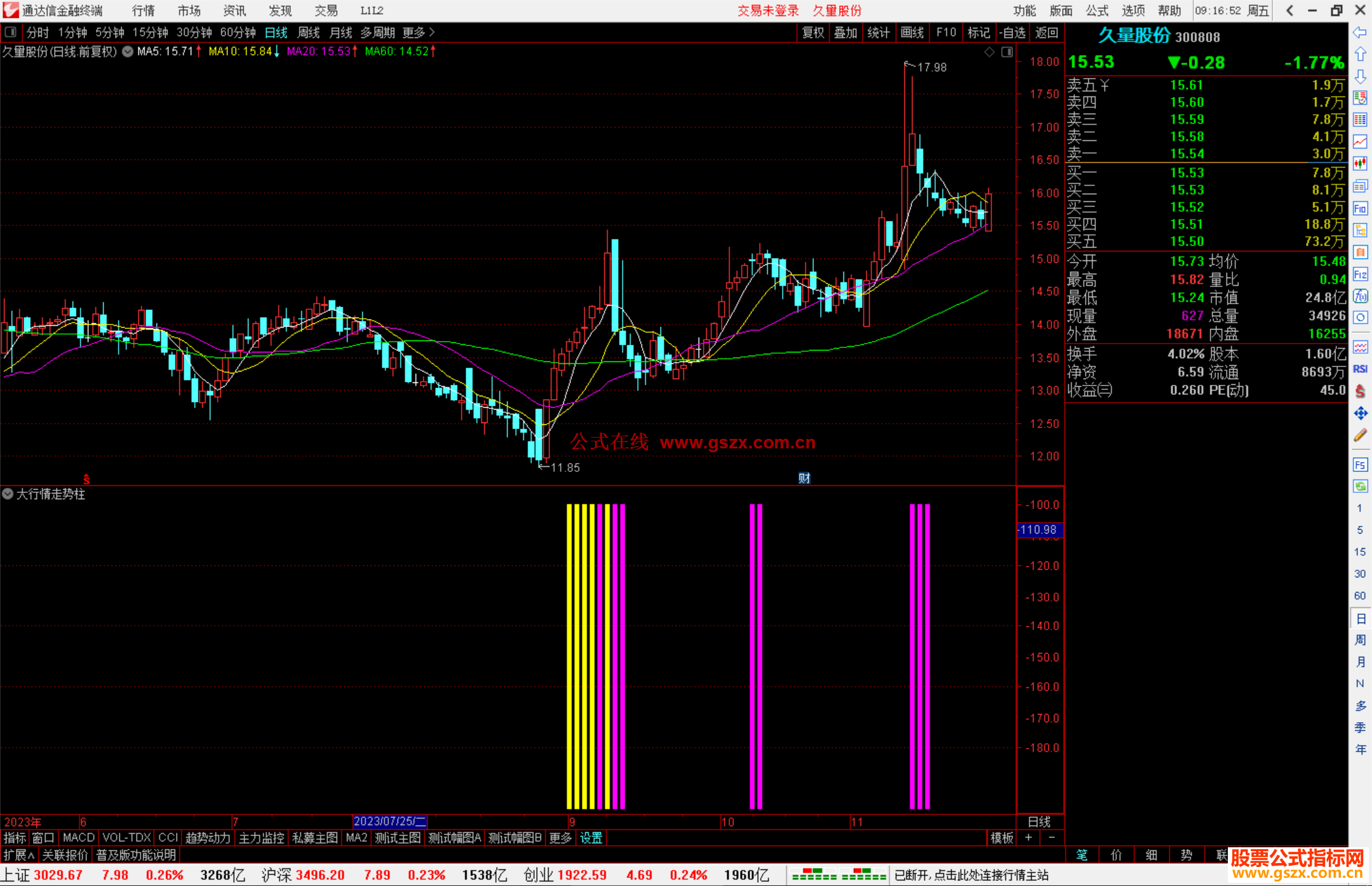
Task: Click the four-way move arrows icon
Action: pos(1360,413)
